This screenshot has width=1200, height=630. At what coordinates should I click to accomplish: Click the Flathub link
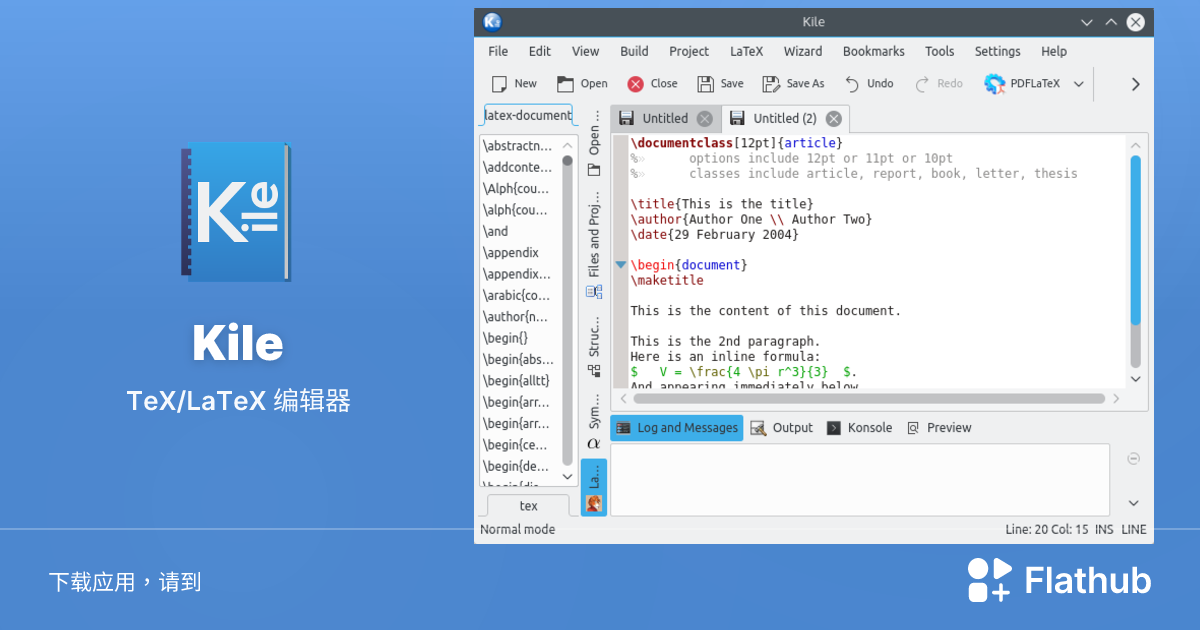(1059, 580)
